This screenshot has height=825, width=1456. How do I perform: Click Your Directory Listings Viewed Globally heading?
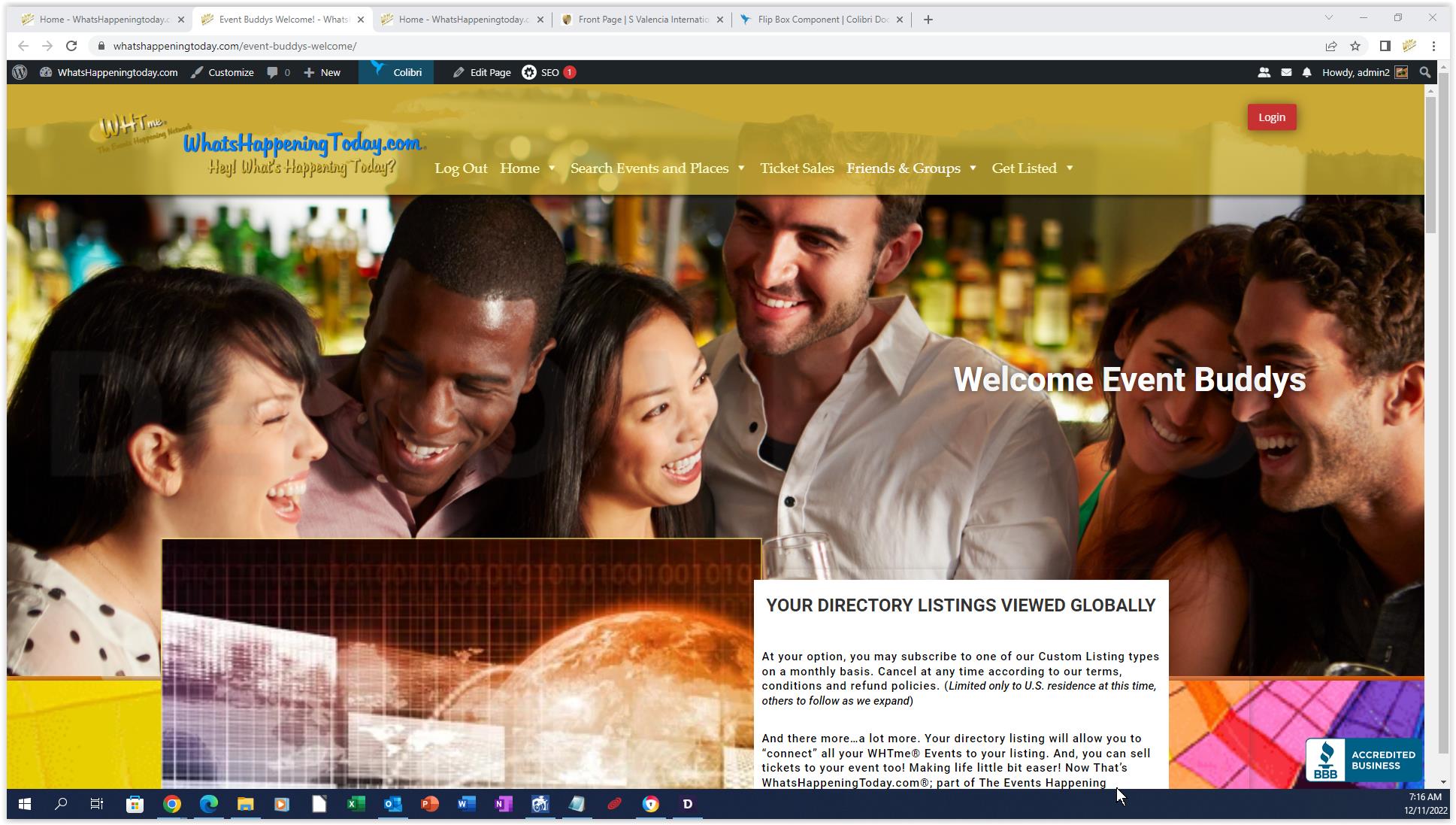(x=961, y=606)
